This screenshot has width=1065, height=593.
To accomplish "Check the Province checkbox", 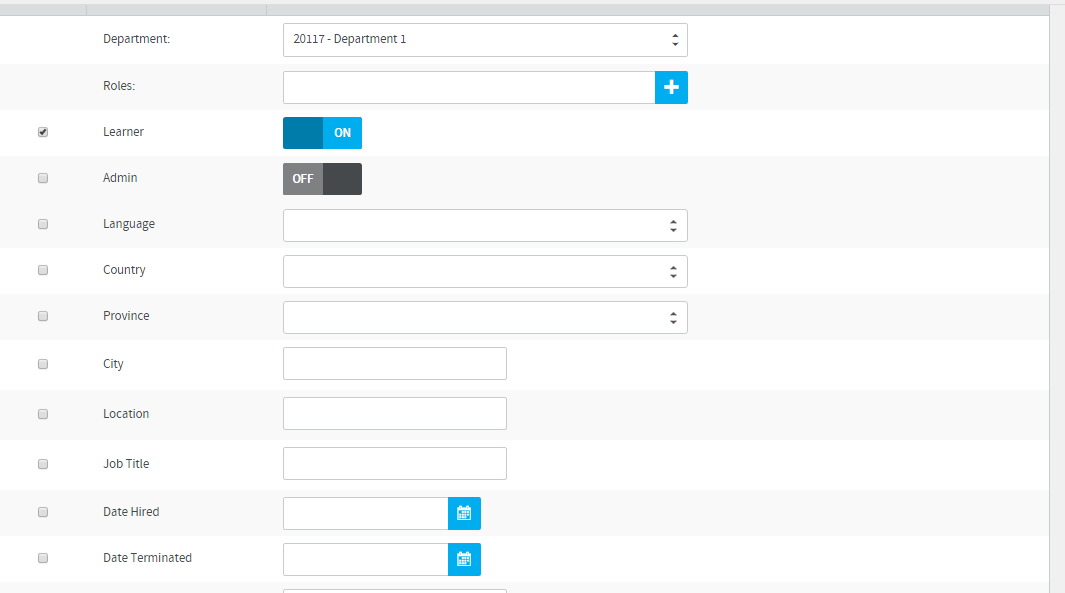I will [x=43, y=317].
